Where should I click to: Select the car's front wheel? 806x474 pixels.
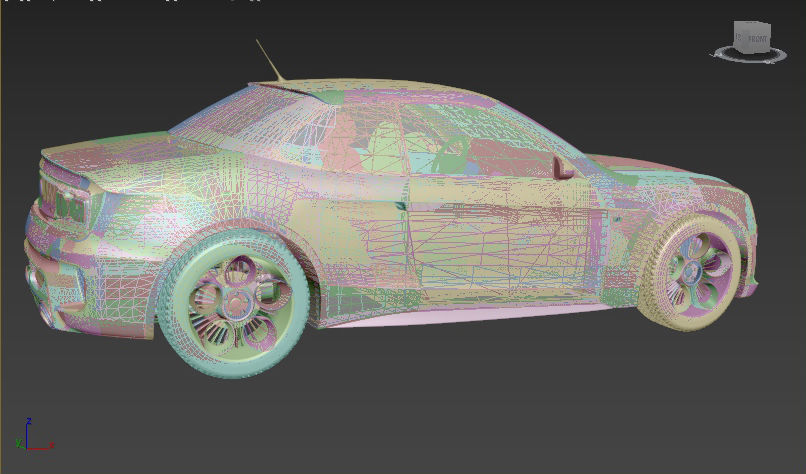[689, 274]
